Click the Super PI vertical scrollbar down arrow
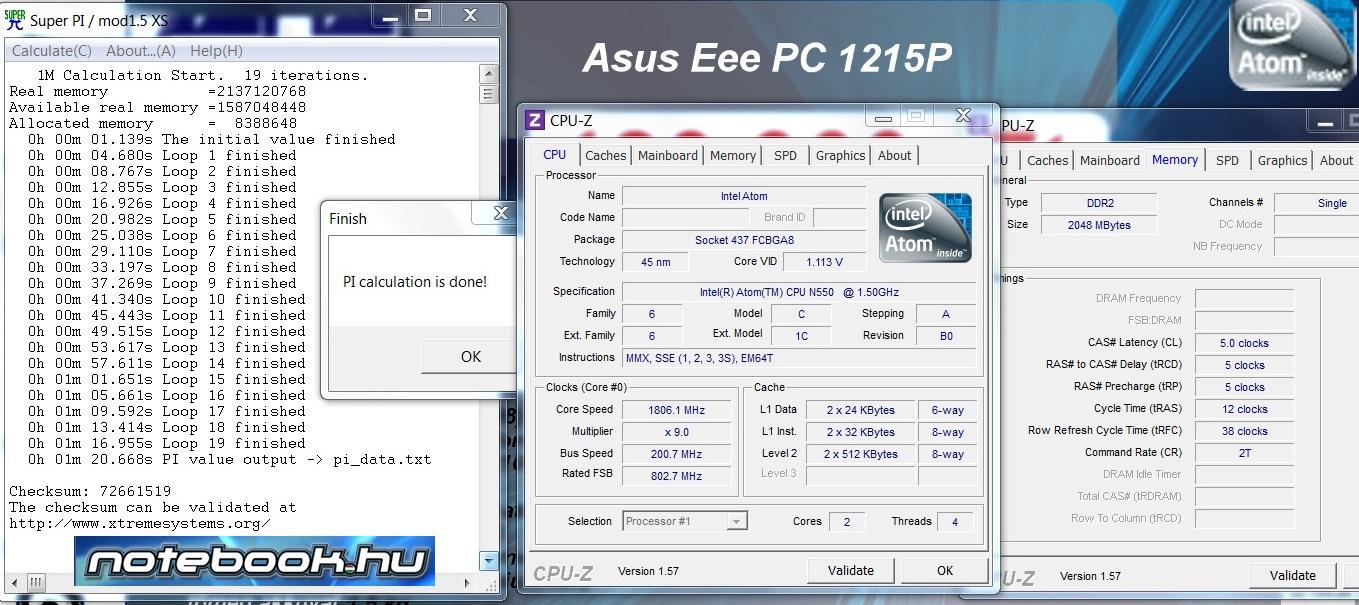1359x605 pixels. coord(488,561)
